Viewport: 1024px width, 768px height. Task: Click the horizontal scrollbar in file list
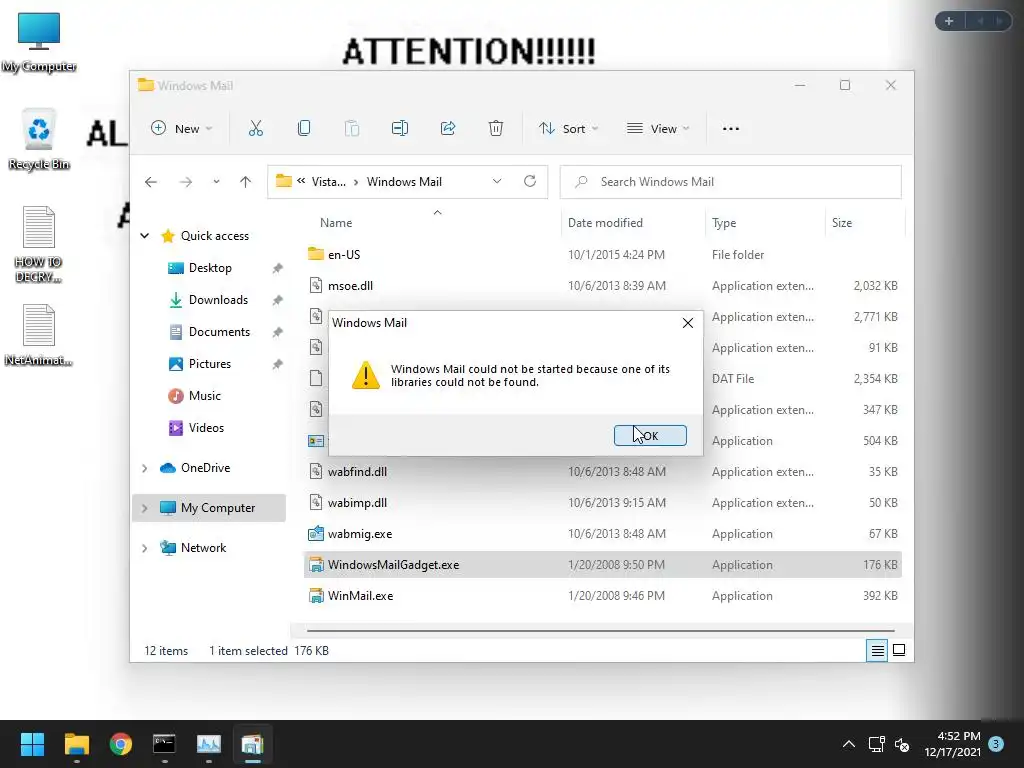(601, 631)
